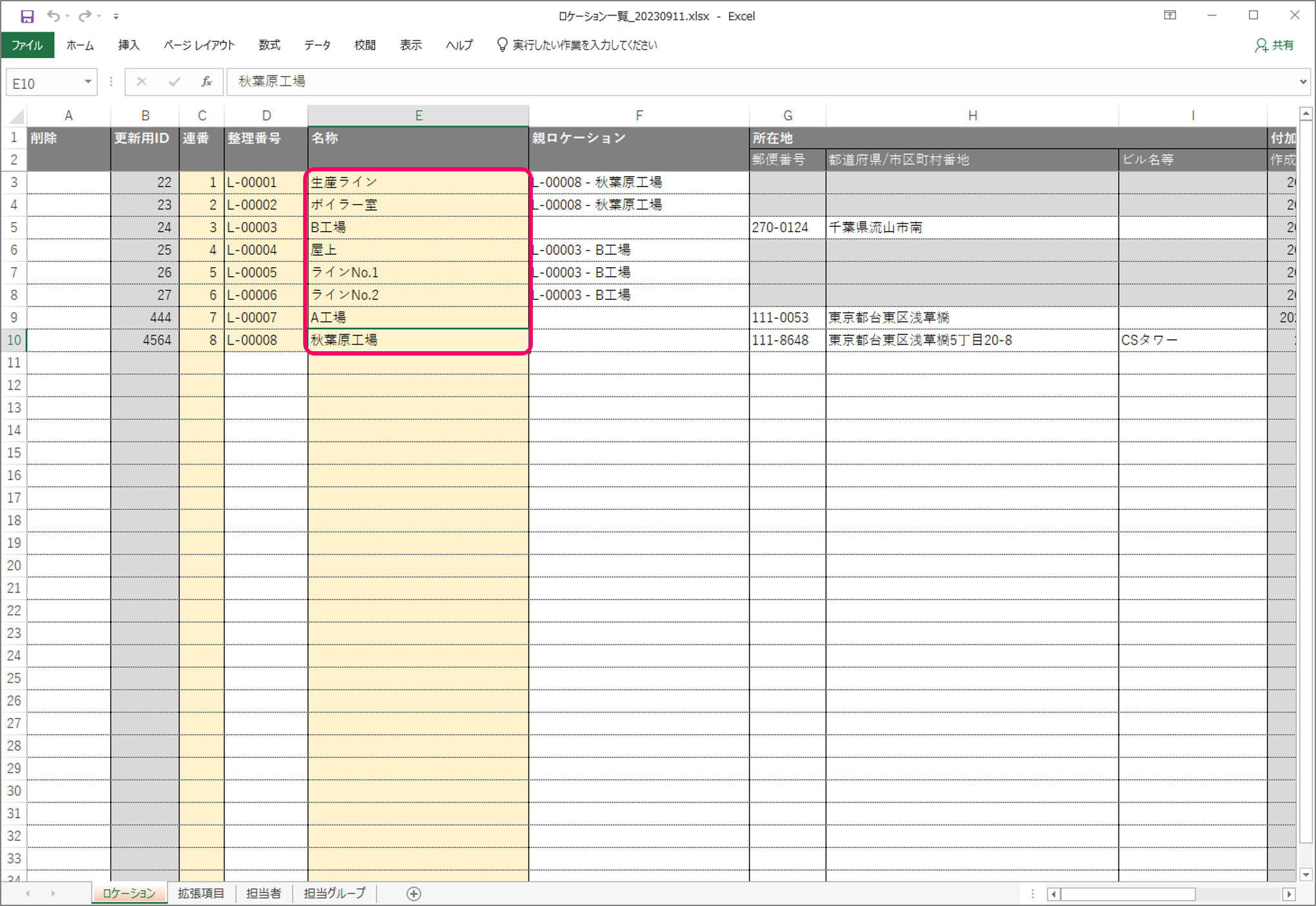Viewport: 1316px width, 906px height.
Task: Click the horizontal scrollbar thumb at the bottom
Action: click(x=1128, y=894)
